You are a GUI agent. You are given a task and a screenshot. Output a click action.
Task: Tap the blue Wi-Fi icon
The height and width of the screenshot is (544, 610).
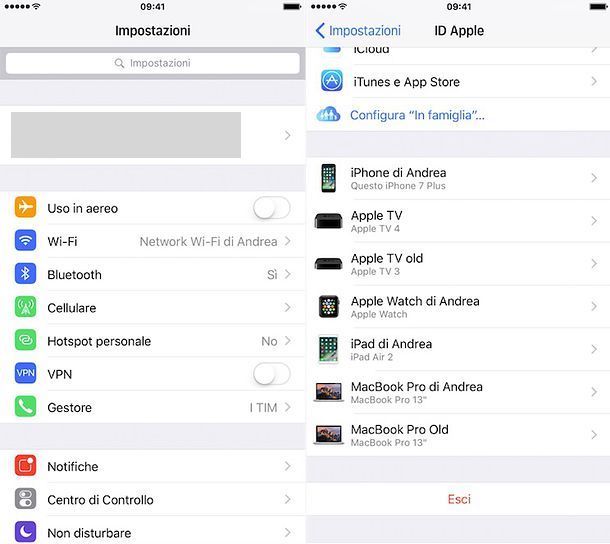tap(25, 240)
